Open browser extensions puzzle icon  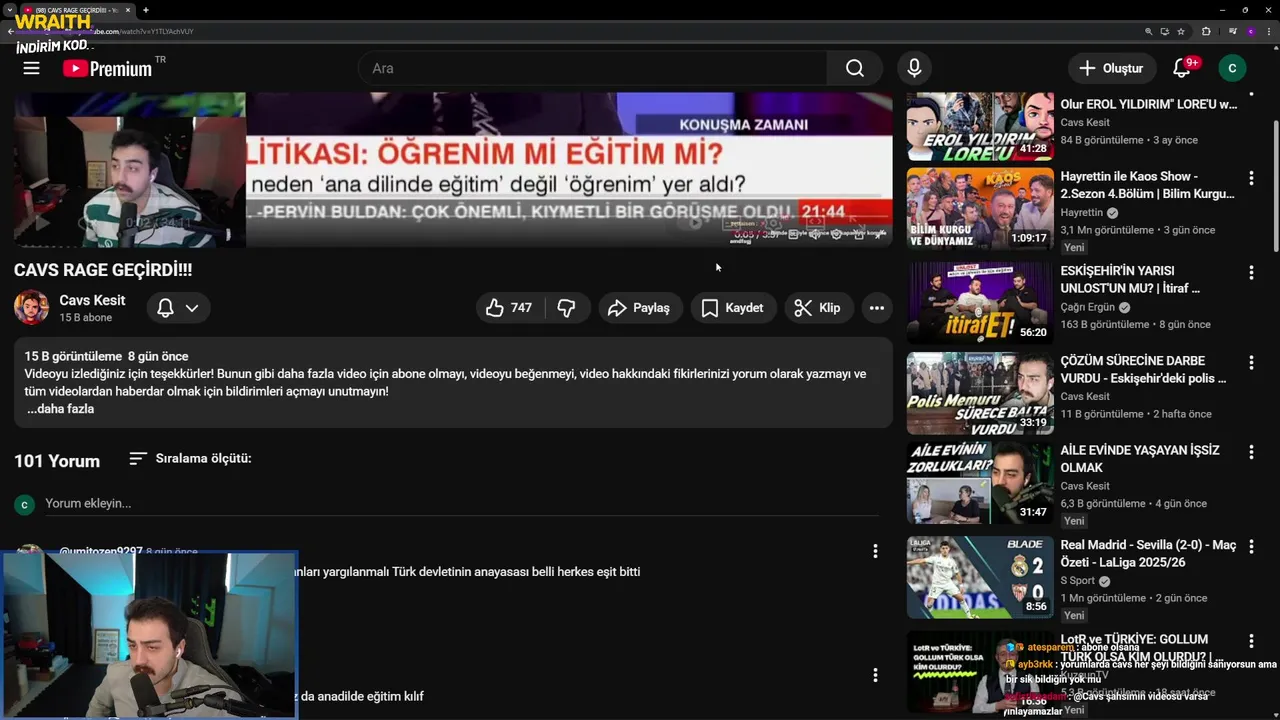[1206, 31]
